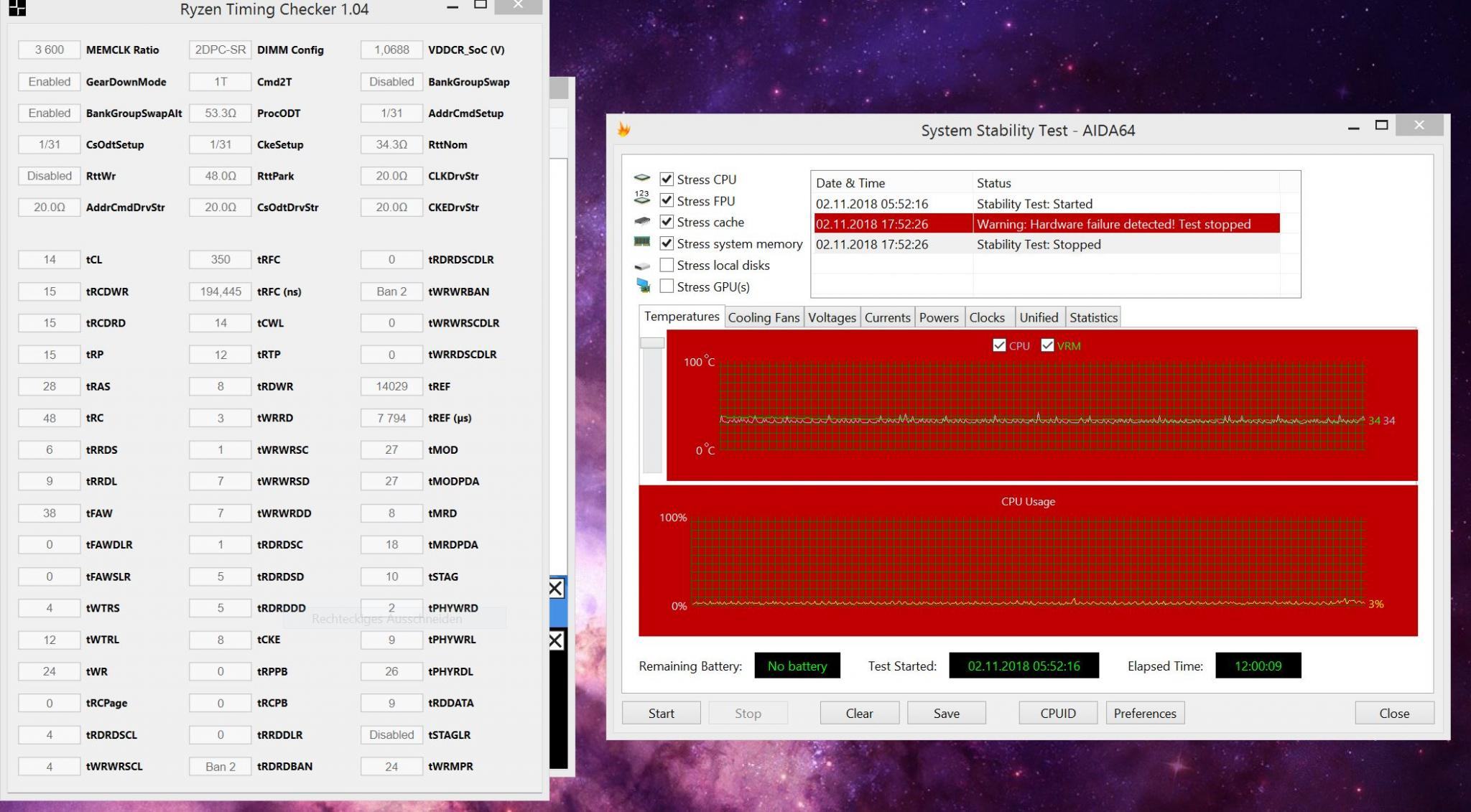Switch to the Temperatures tab

click(681, 317)
